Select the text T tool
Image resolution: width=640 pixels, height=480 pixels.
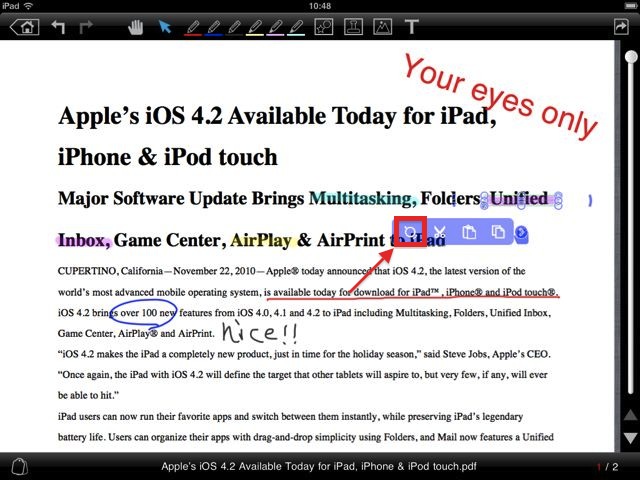[x=411, y=27]
